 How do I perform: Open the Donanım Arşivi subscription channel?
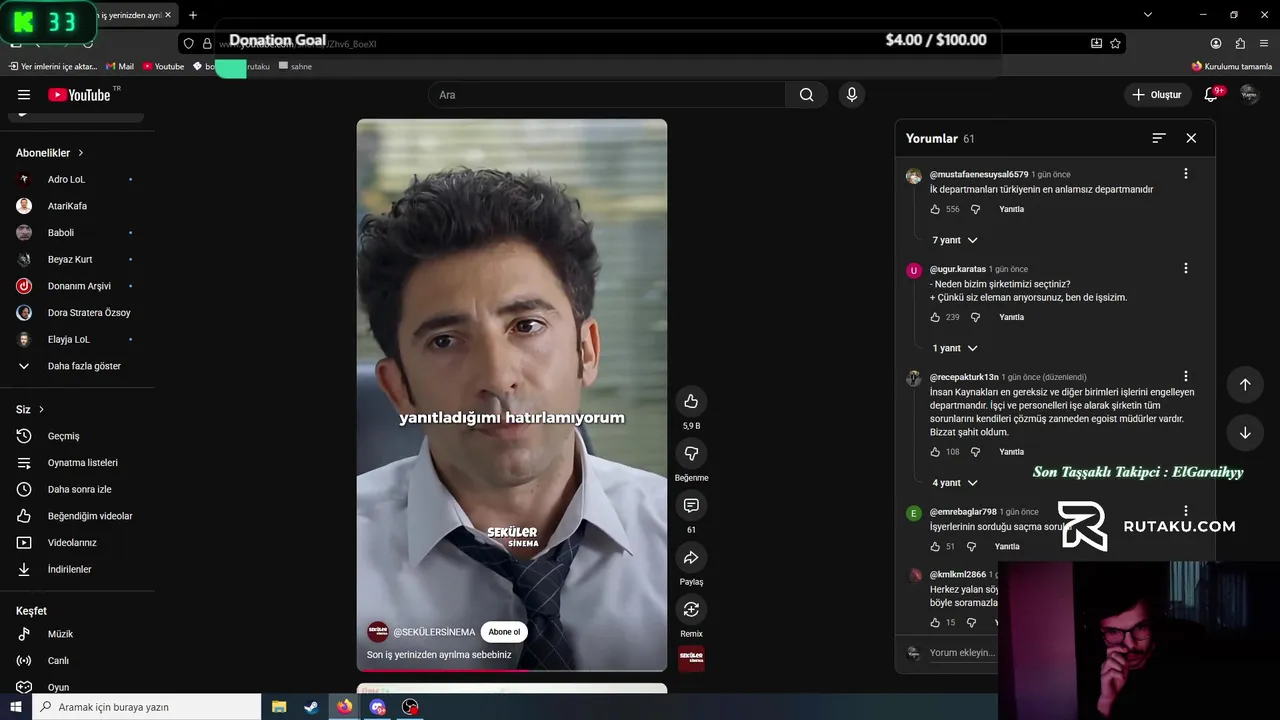(x=80, y=286)
